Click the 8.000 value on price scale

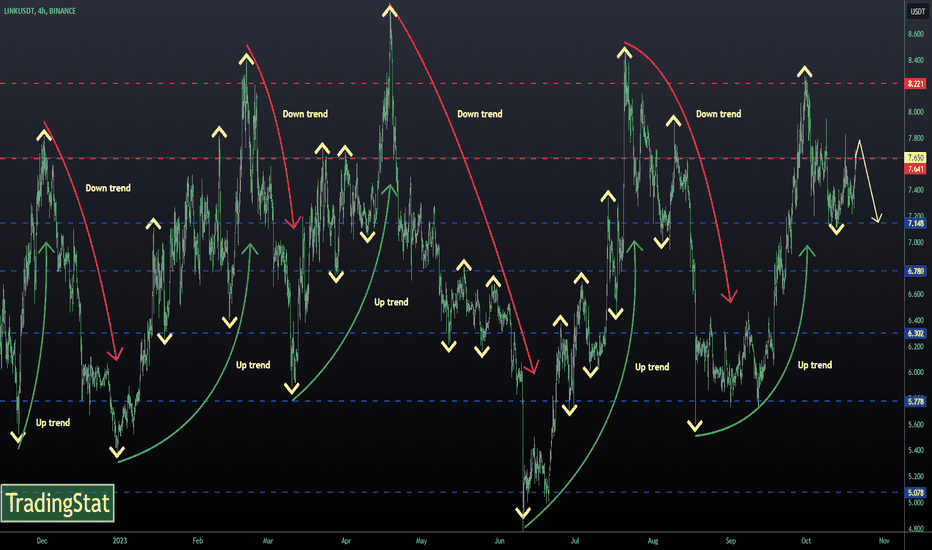(x=916, y=112)
